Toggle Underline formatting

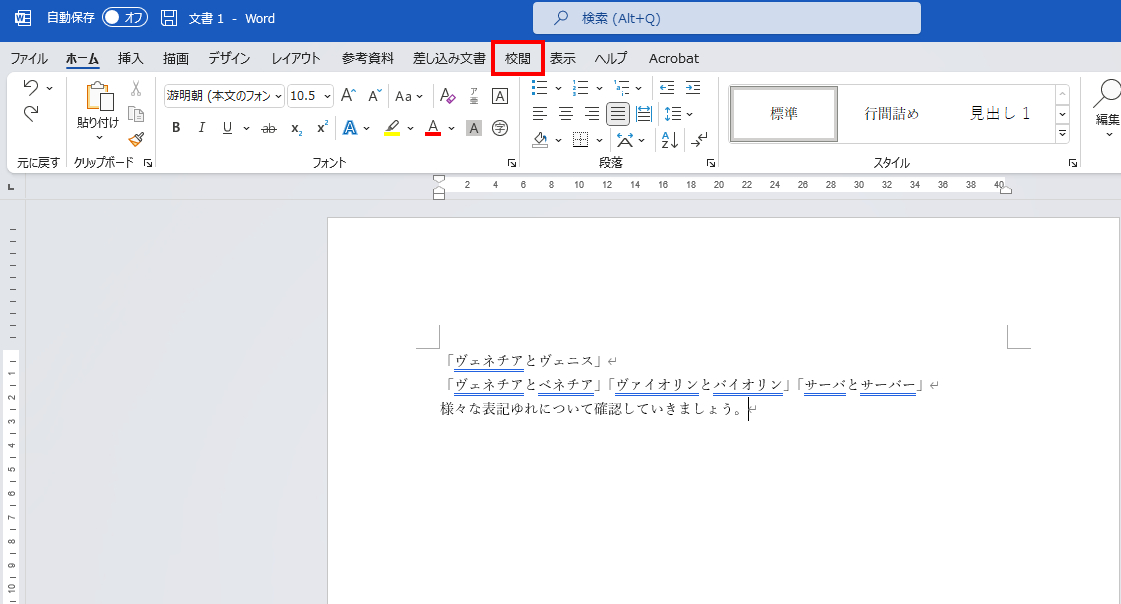(227, 128)
